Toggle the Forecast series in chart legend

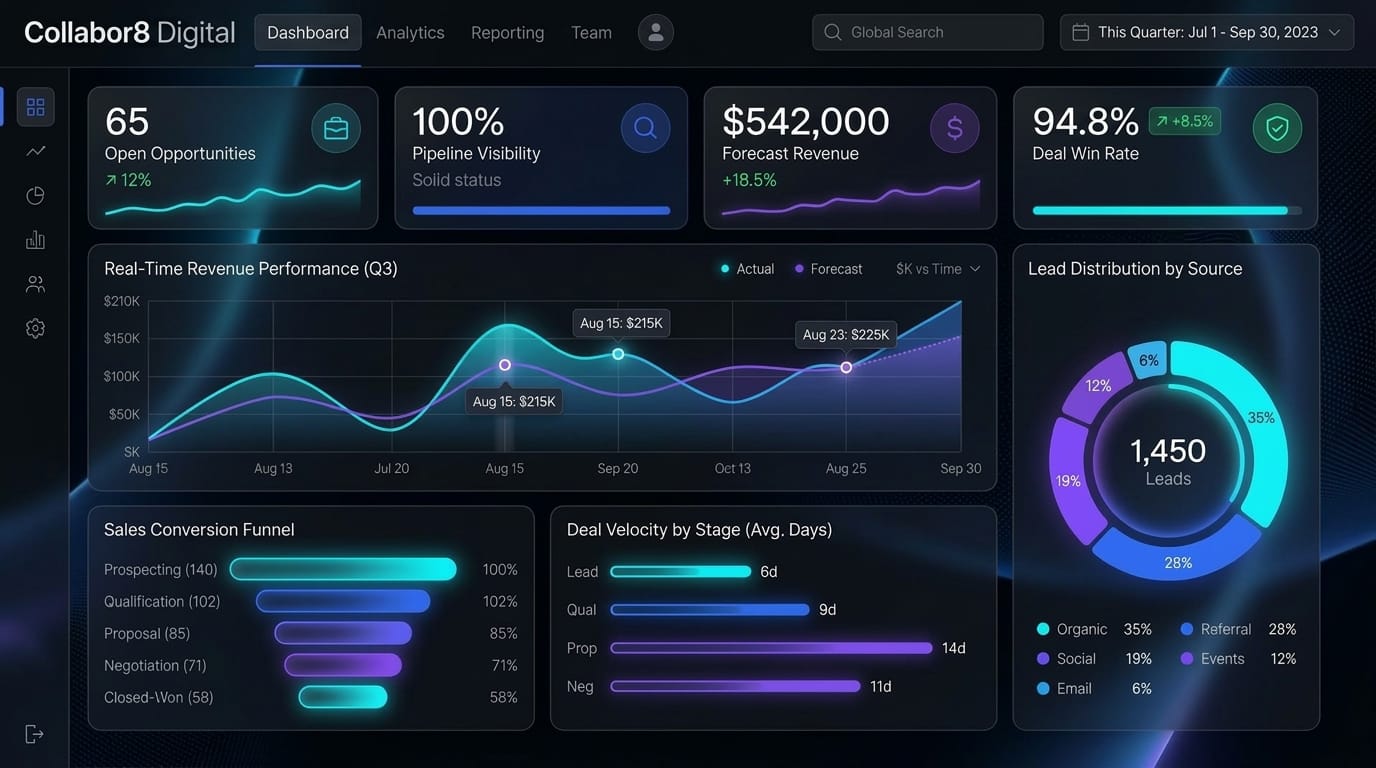(828, 269)
